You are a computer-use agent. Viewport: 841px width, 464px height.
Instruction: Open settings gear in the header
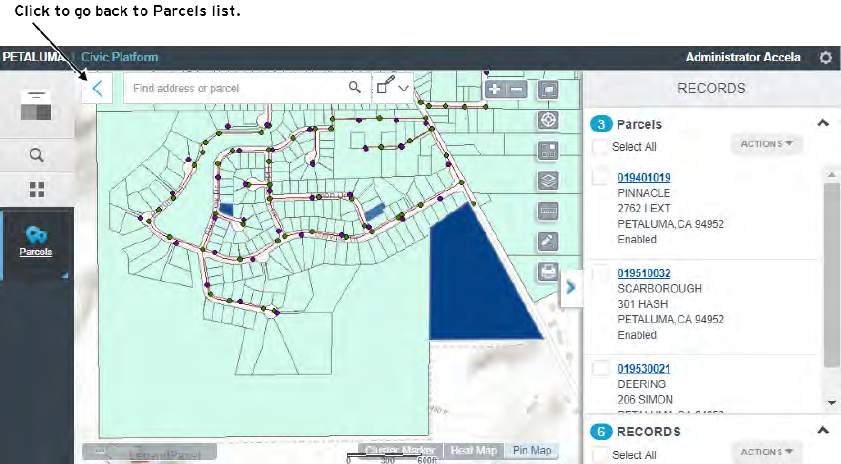coord(825,57)
